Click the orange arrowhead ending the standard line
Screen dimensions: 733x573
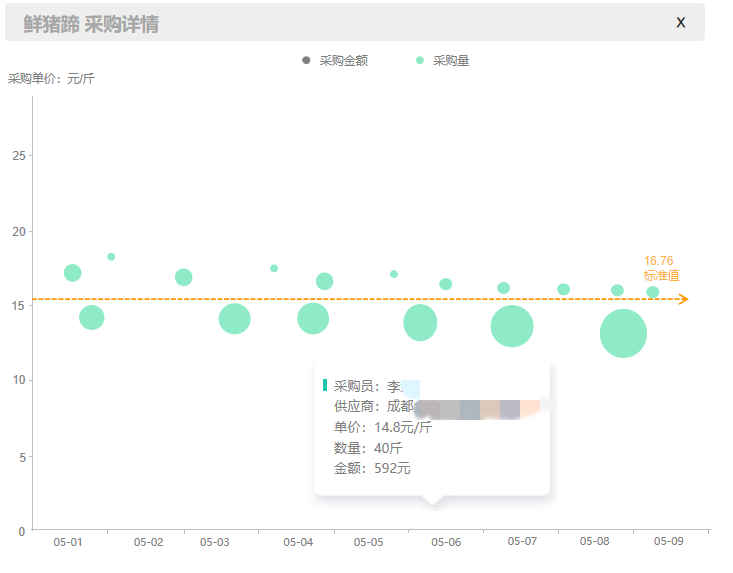pos(682,299)
